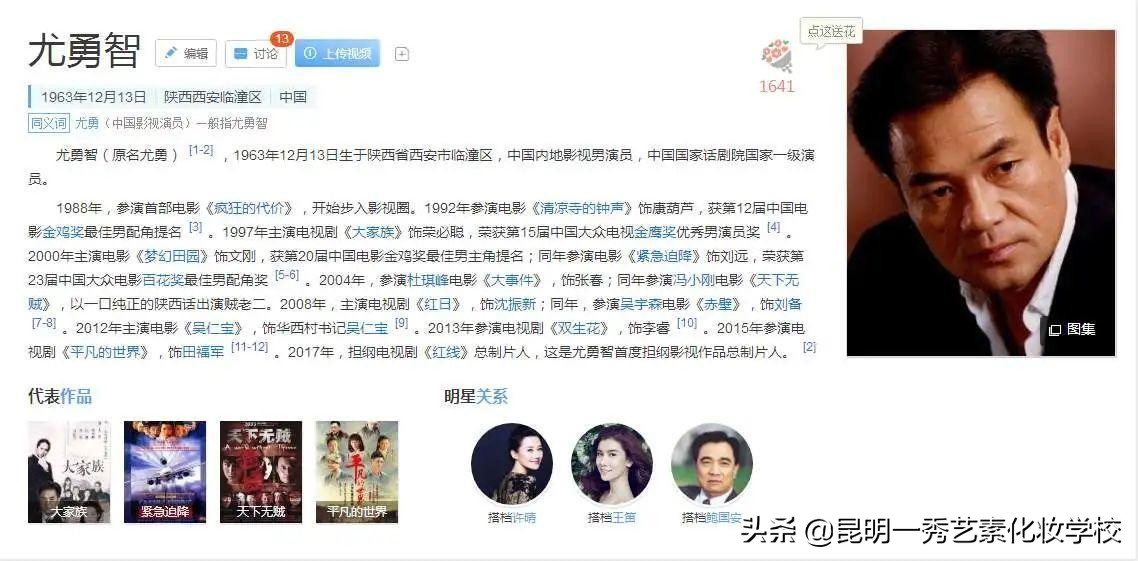The width and height of the screenshot is (1138, 561).
Task: Open reference footnote [11-12]
Action: click(250, 347)
